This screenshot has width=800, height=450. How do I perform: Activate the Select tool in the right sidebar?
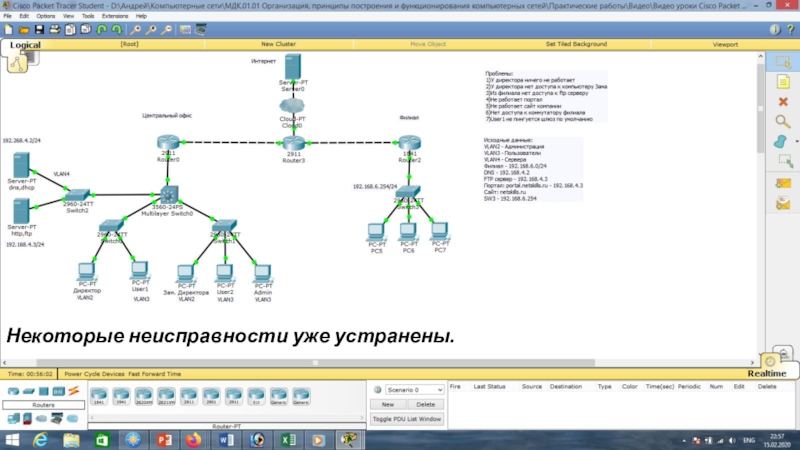click(783, 62)
